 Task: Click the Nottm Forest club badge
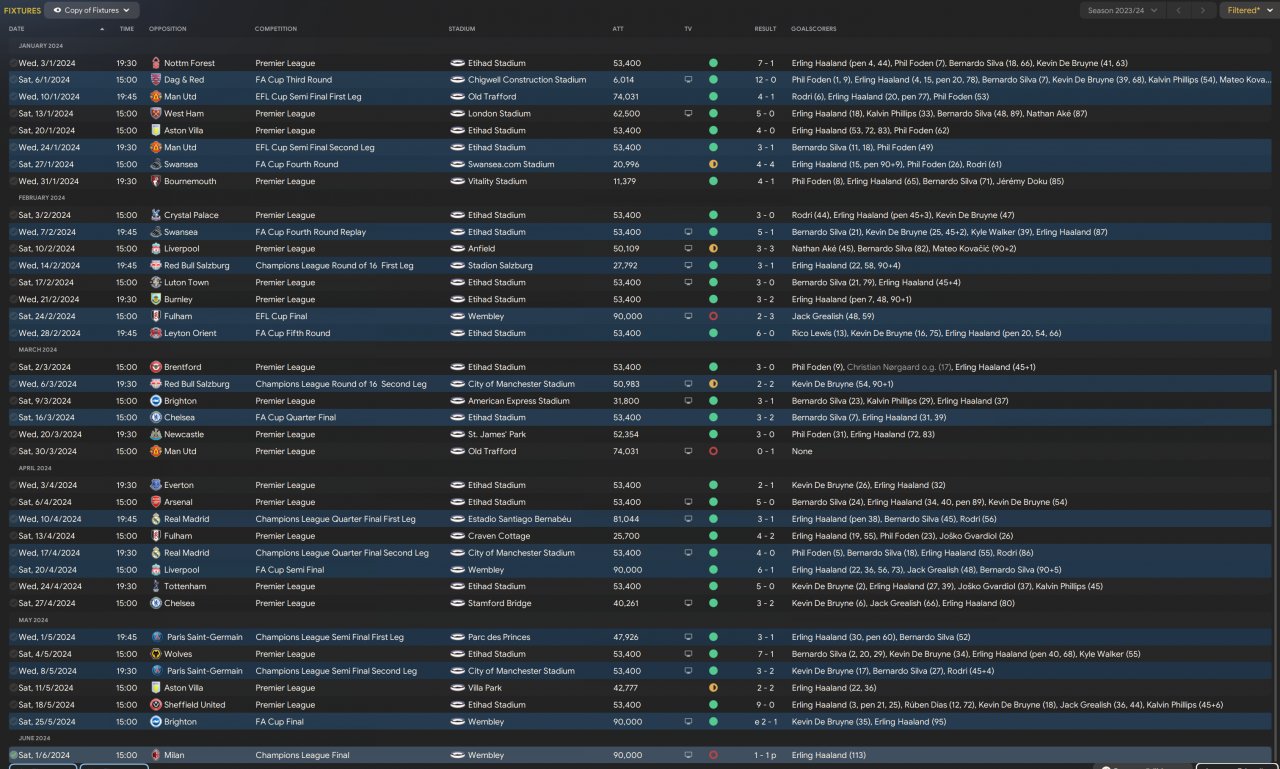click(156, 63)
